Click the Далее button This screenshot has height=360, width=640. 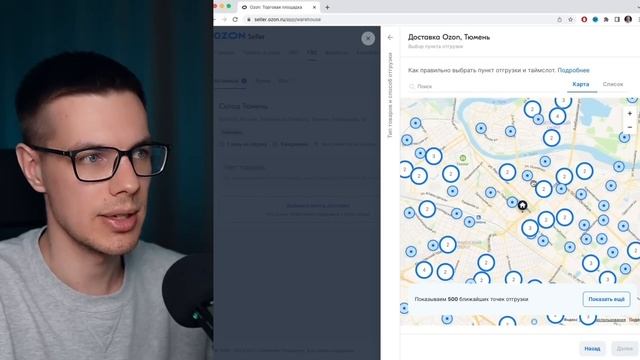click(x=624, y=349)
